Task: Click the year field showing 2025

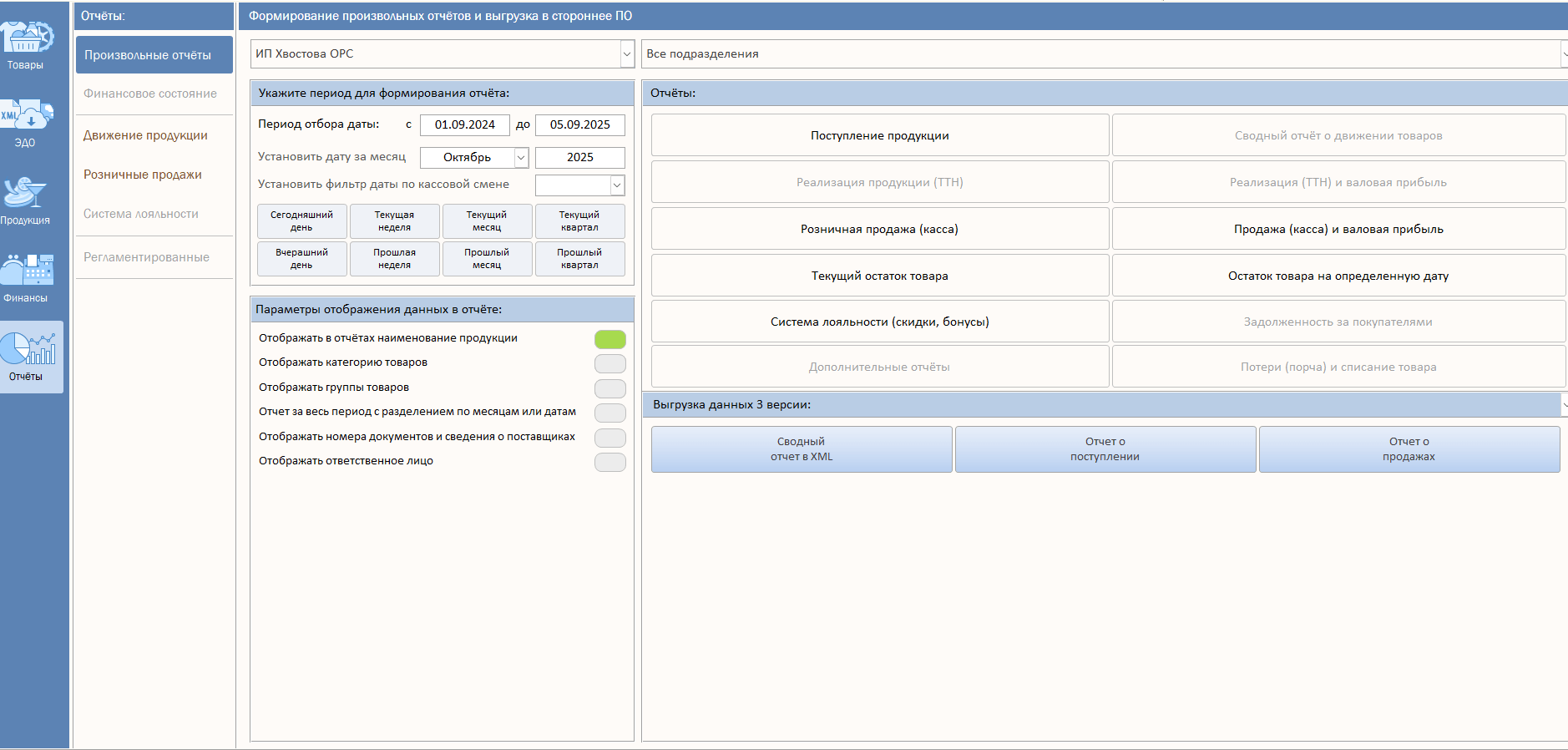Action: 579,157
